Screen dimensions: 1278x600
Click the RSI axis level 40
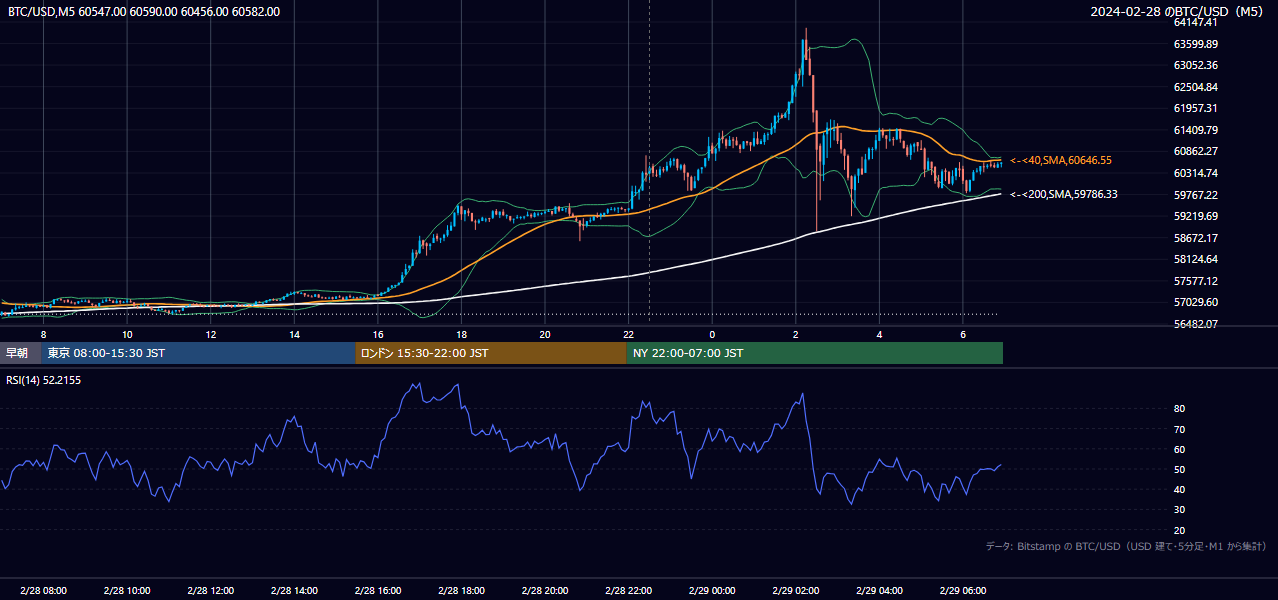[1180, 489]
